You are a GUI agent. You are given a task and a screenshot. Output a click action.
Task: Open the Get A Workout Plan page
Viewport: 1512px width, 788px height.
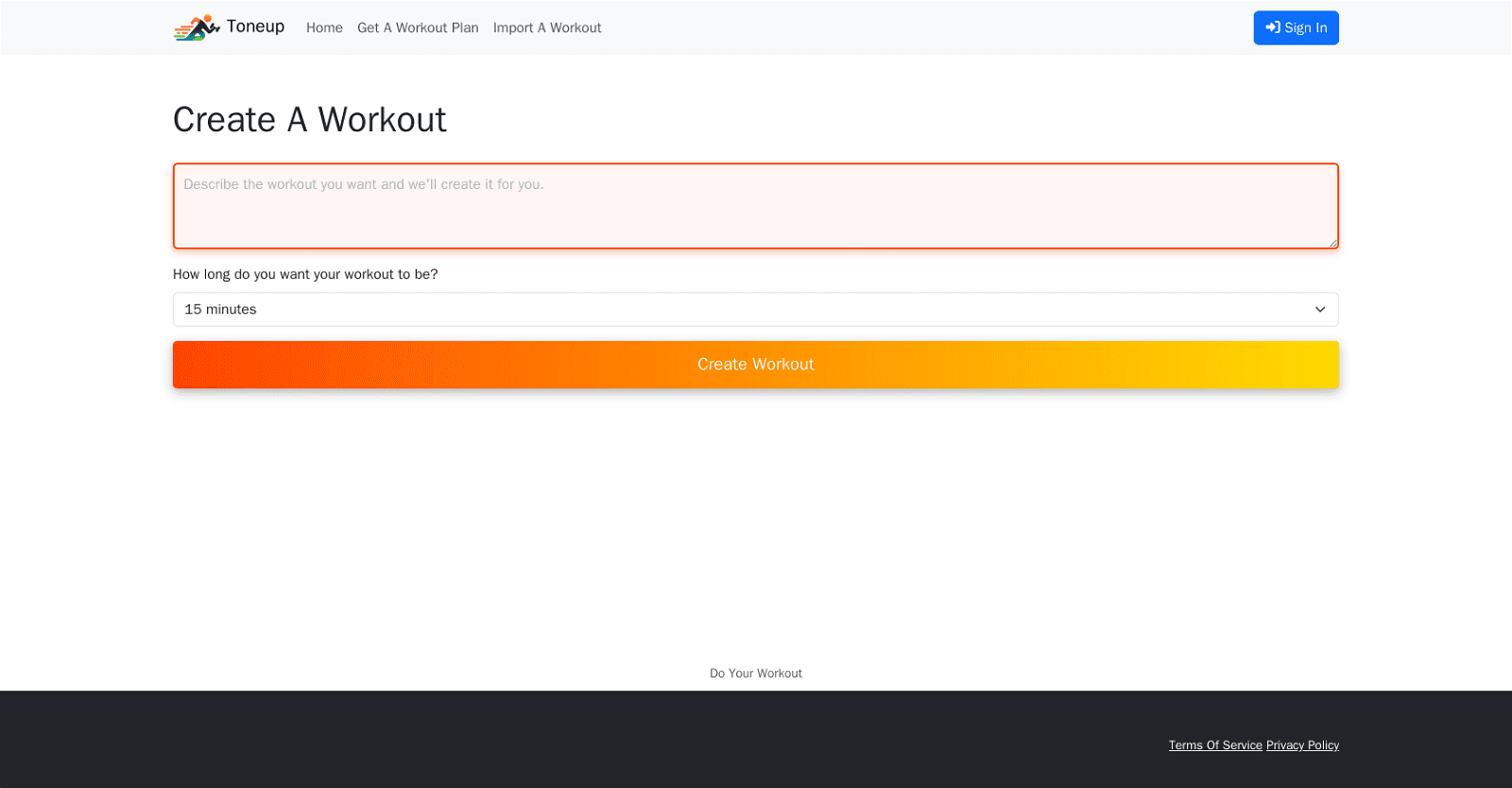(x=418, y=28)
